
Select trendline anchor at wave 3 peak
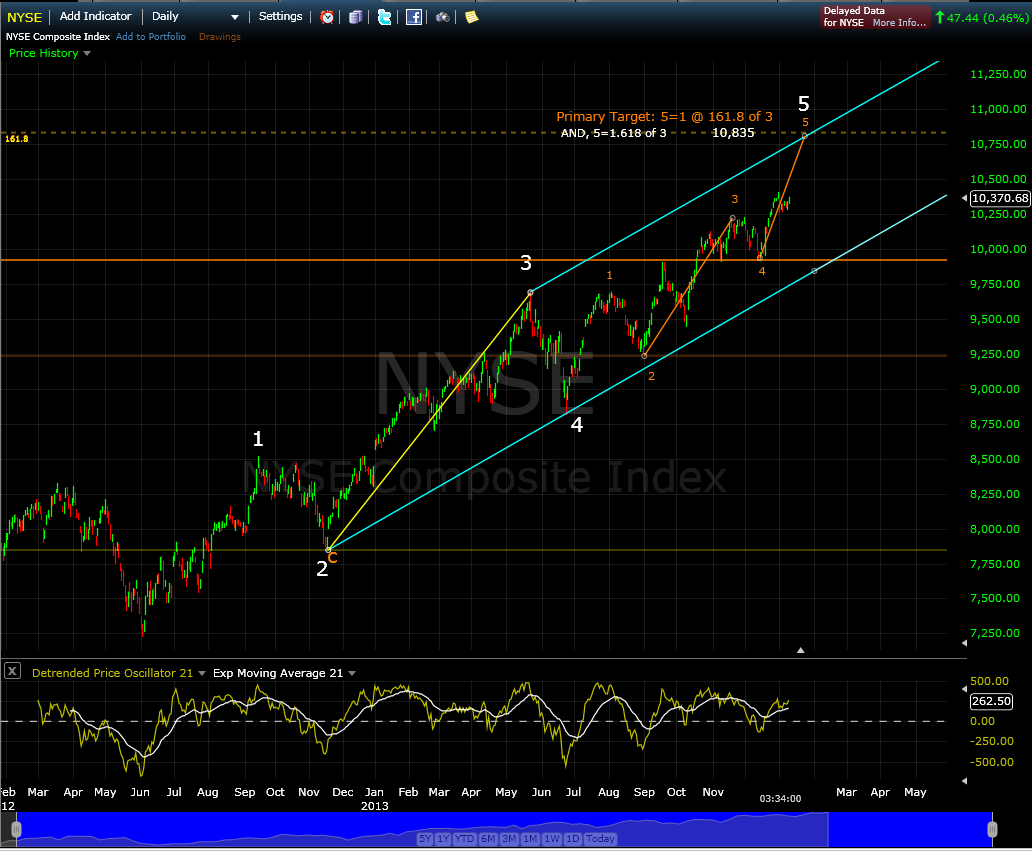(530, 292)
